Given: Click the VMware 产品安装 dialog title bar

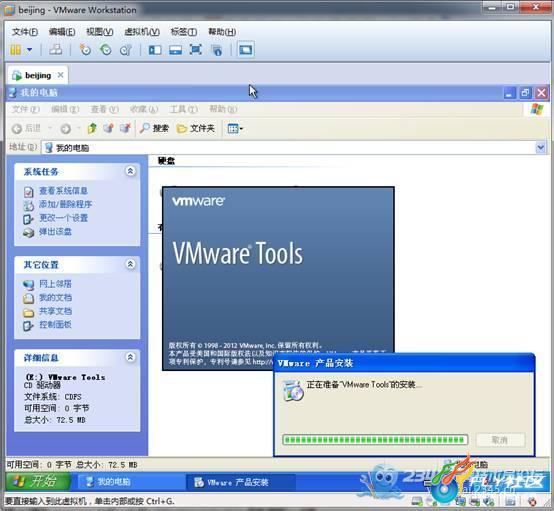Looking at the screenshot, I should coord(404,363).
